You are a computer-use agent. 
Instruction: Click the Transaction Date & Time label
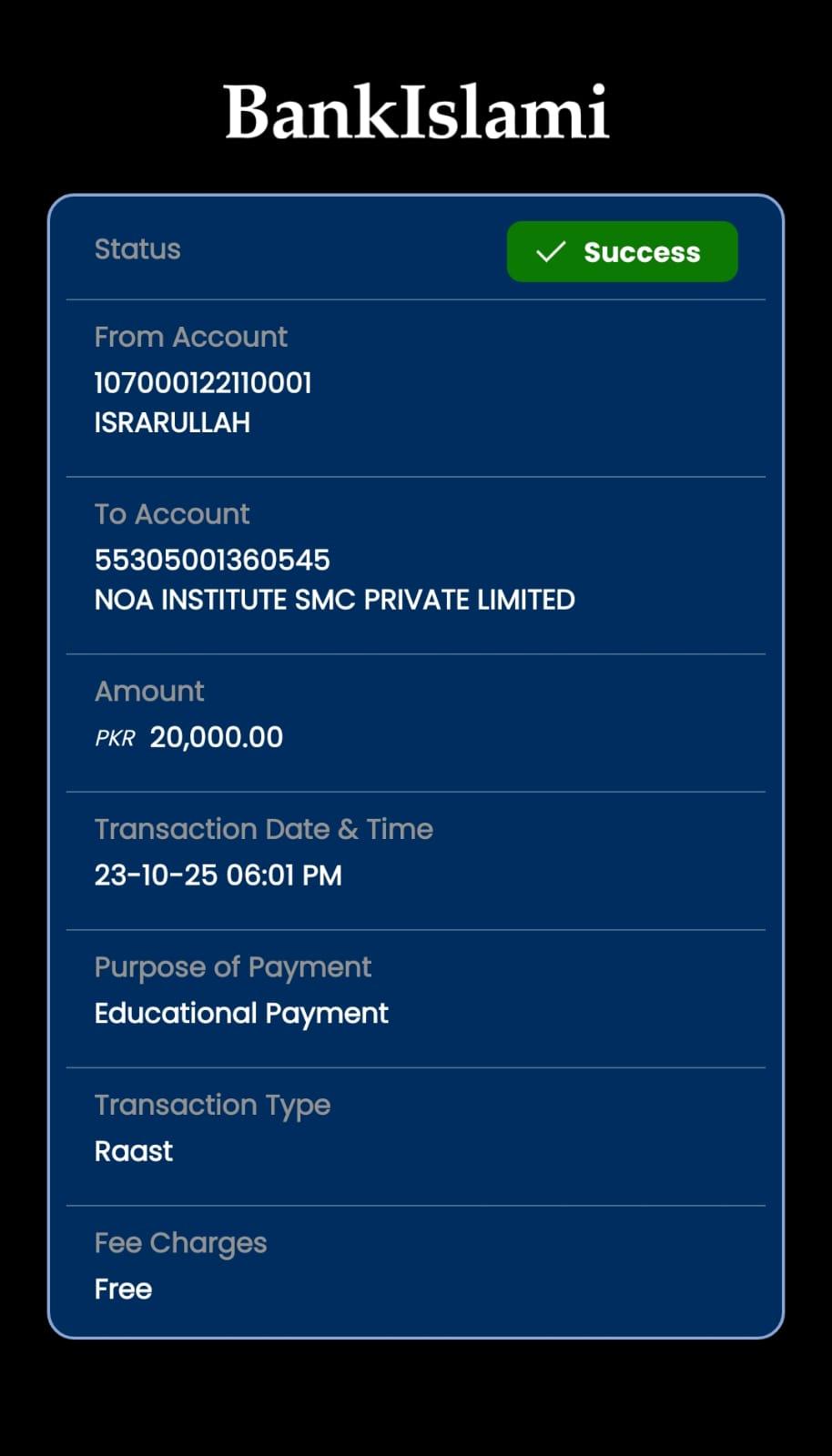(x=263, y=829)
